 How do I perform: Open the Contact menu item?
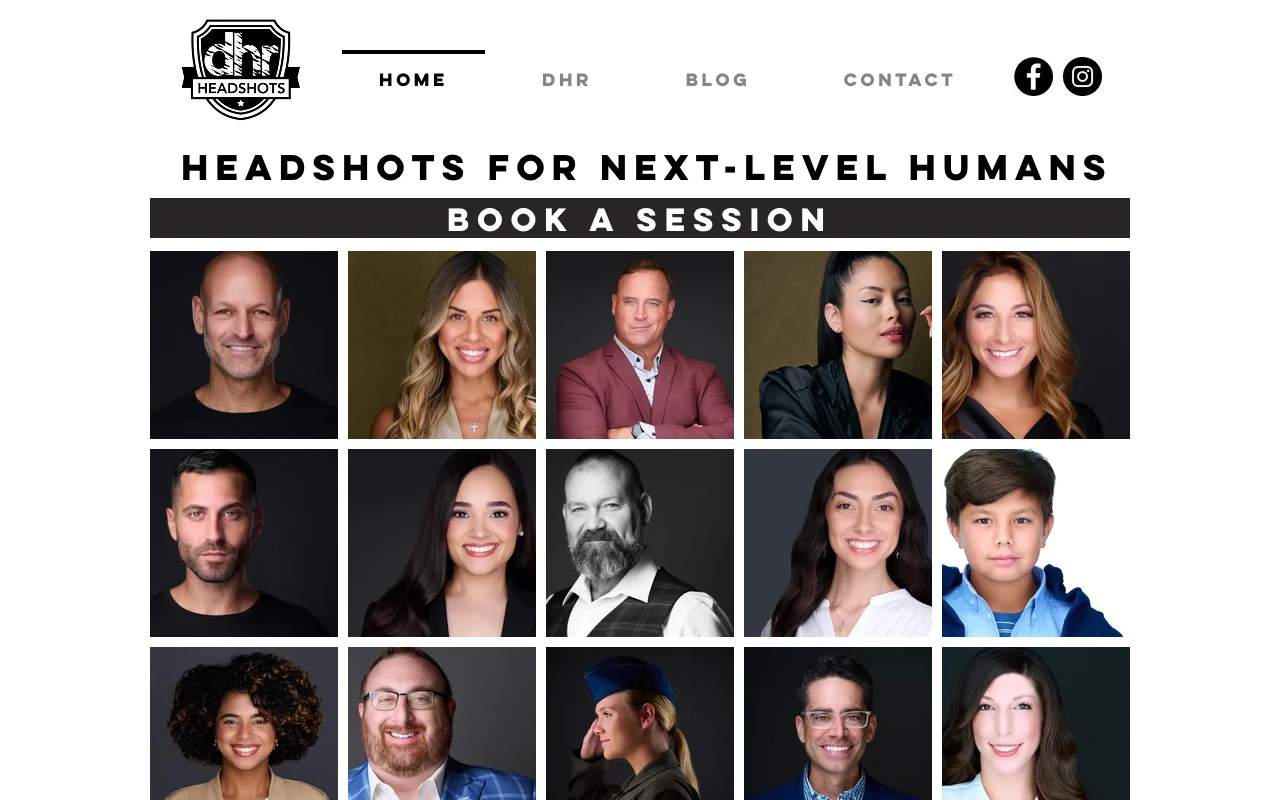click(899, 79)
